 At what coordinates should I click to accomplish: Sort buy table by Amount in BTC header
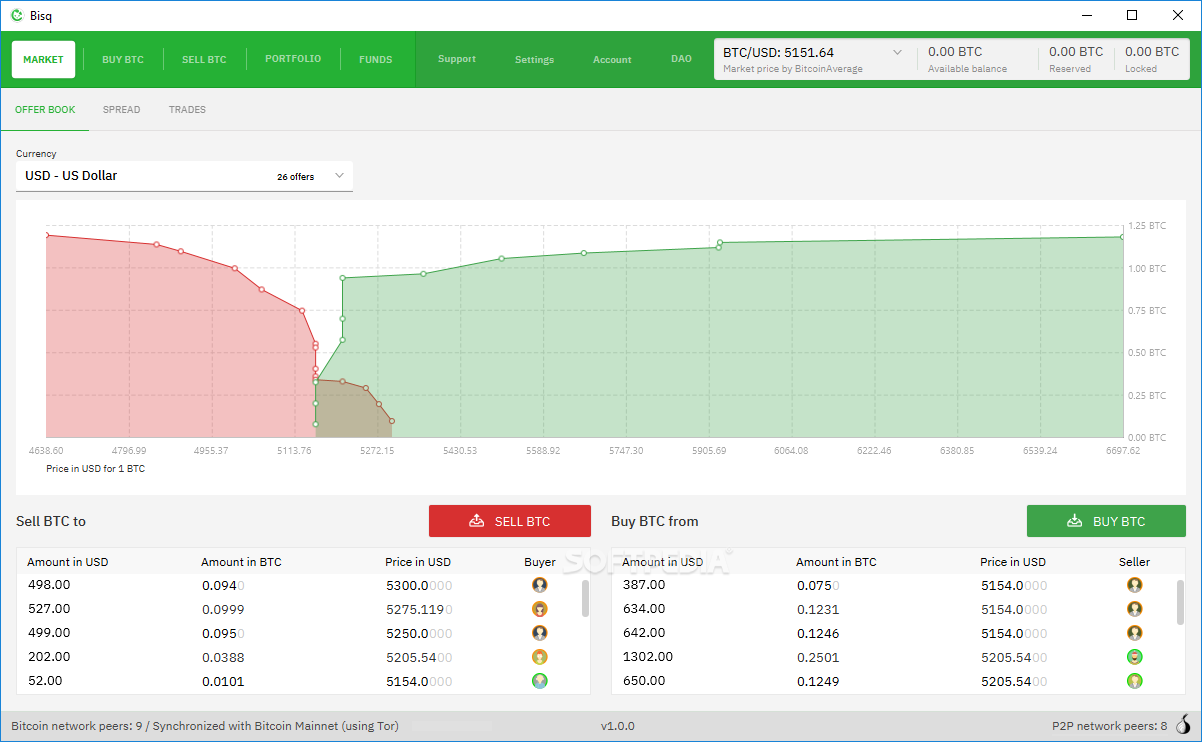(836, 562)
